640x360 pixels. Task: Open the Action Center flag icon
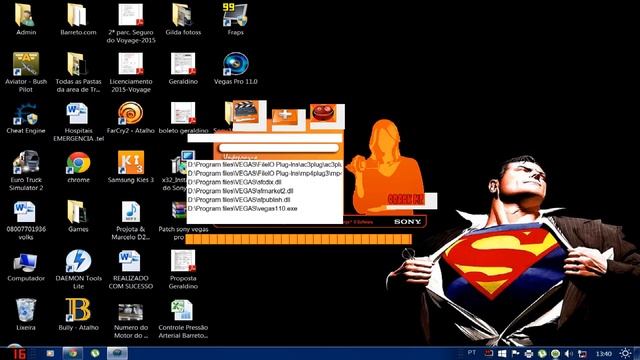515,353
